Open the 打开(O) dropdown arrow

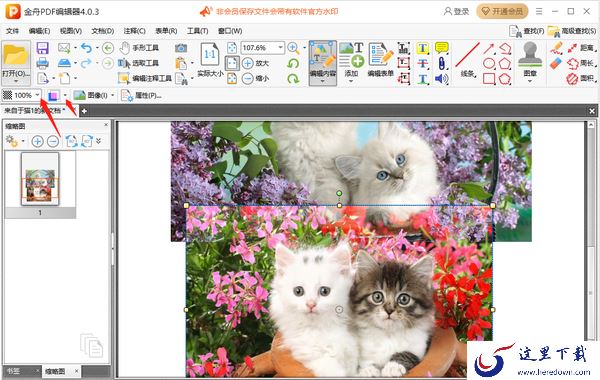click(x=16, y=81)
